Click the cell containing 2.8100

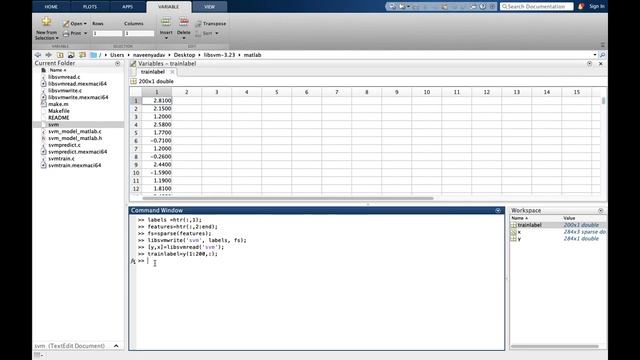point(157,100)
